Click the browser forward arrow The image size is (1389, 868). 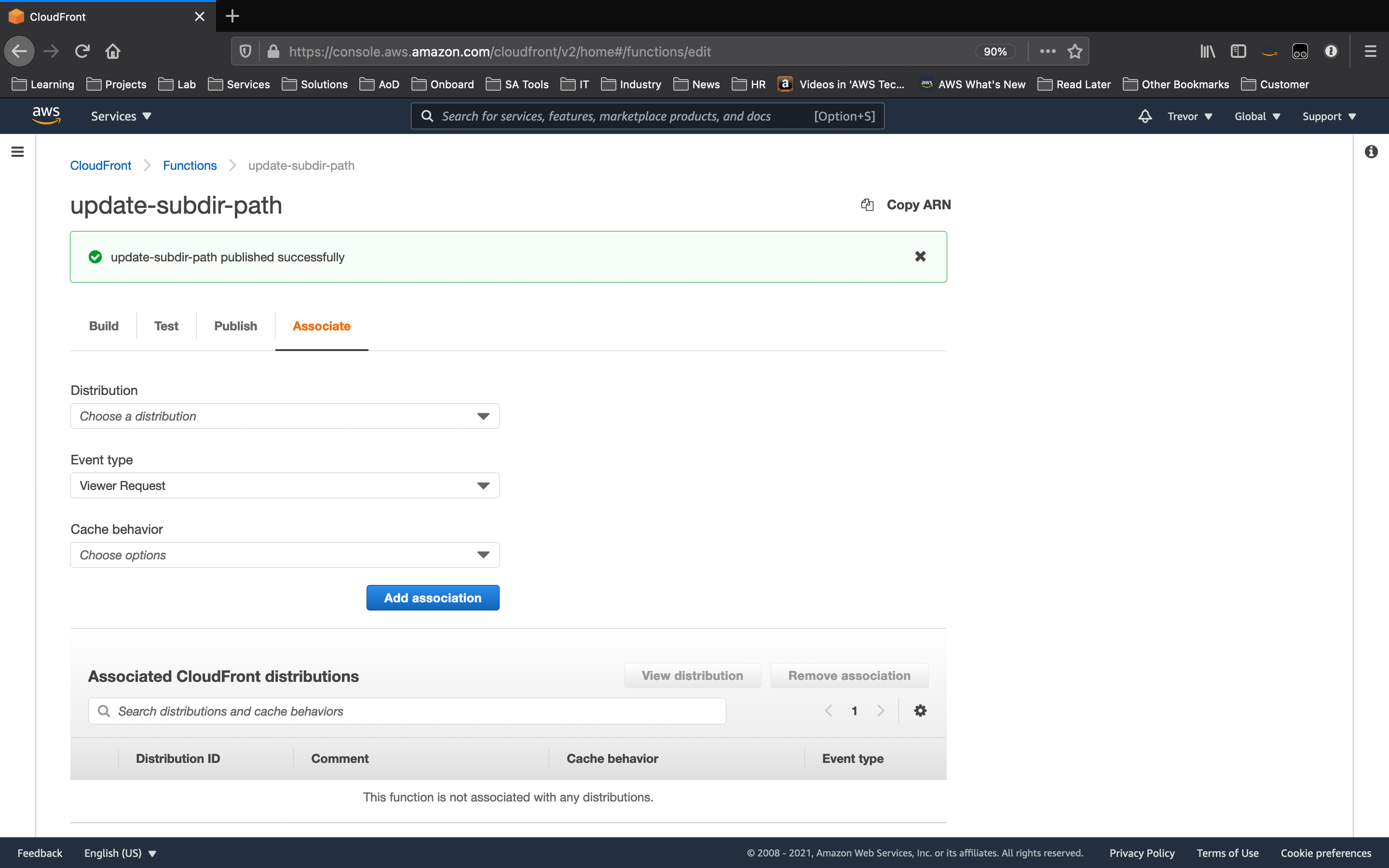click(x=51, y=51)
